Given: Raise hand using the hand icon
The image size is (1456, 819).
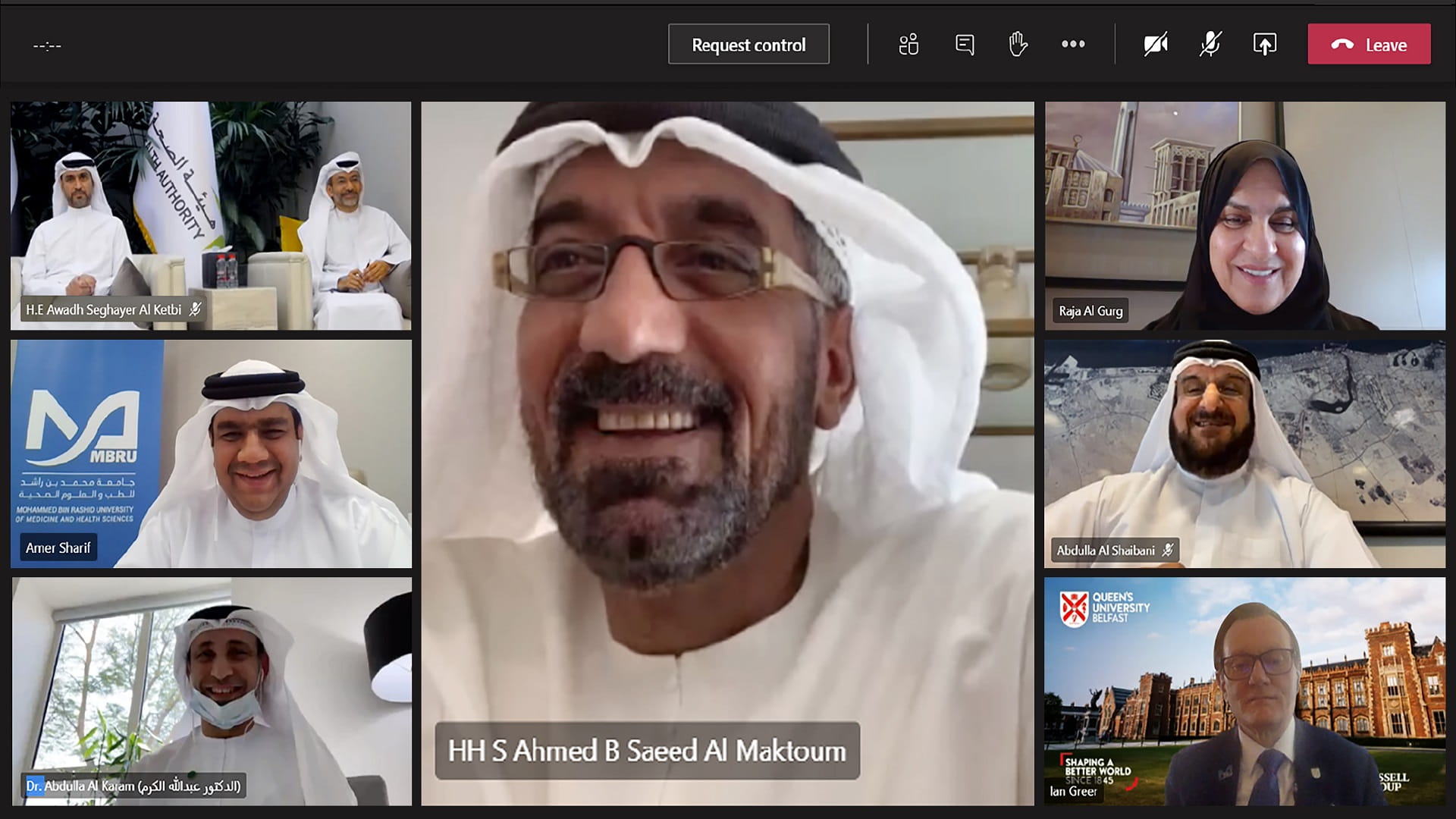Looking at the screenshot, I should click(x=1018, y=45).
